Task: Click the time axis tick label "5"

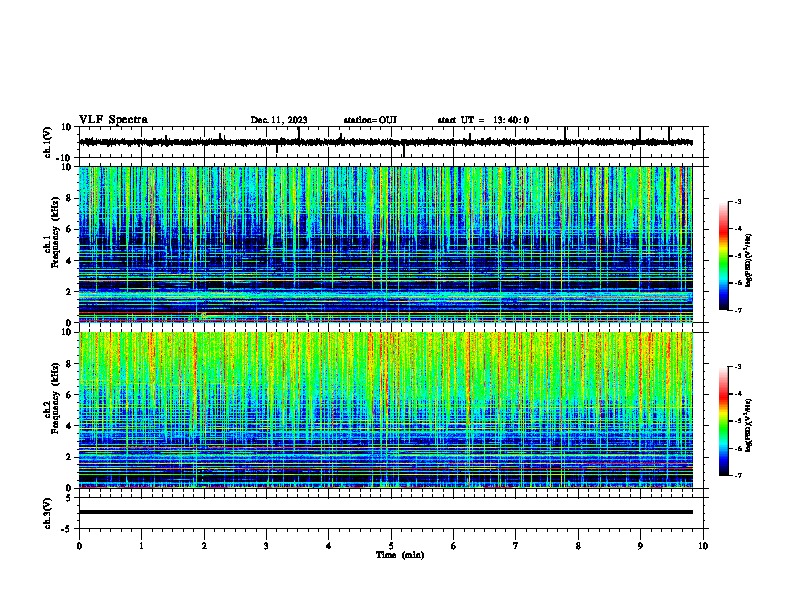Action: click(x=391, y=546)
